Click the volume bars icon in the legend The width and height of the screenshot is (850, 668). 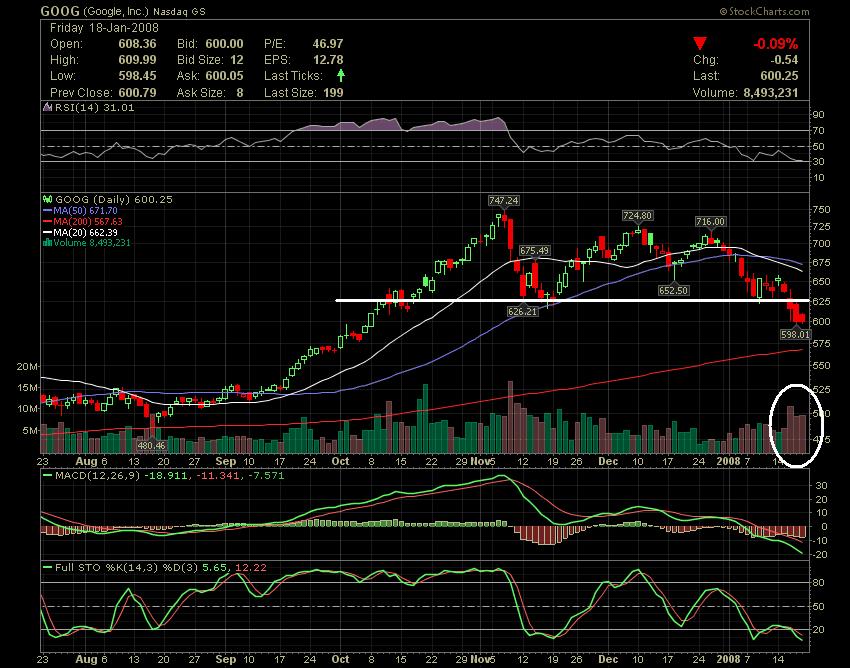click(47, 242)
